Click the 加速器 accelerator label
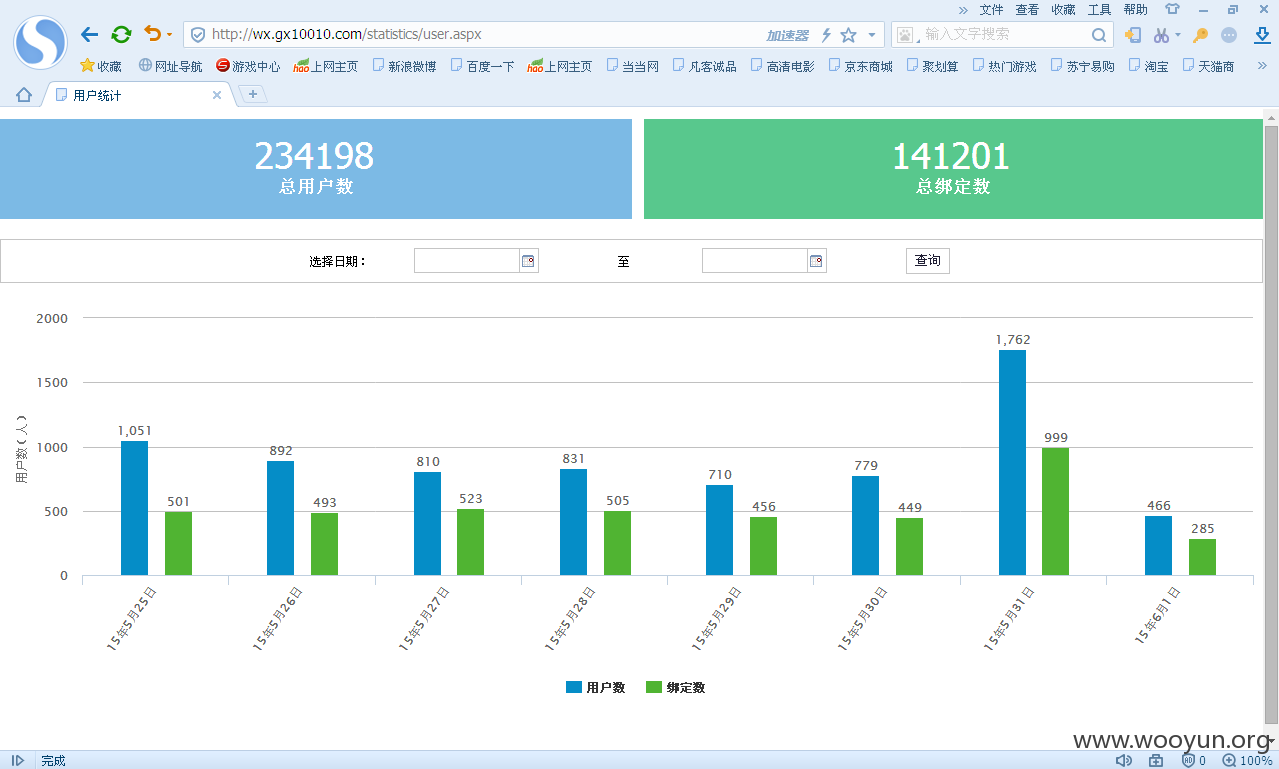 (788, 35)
